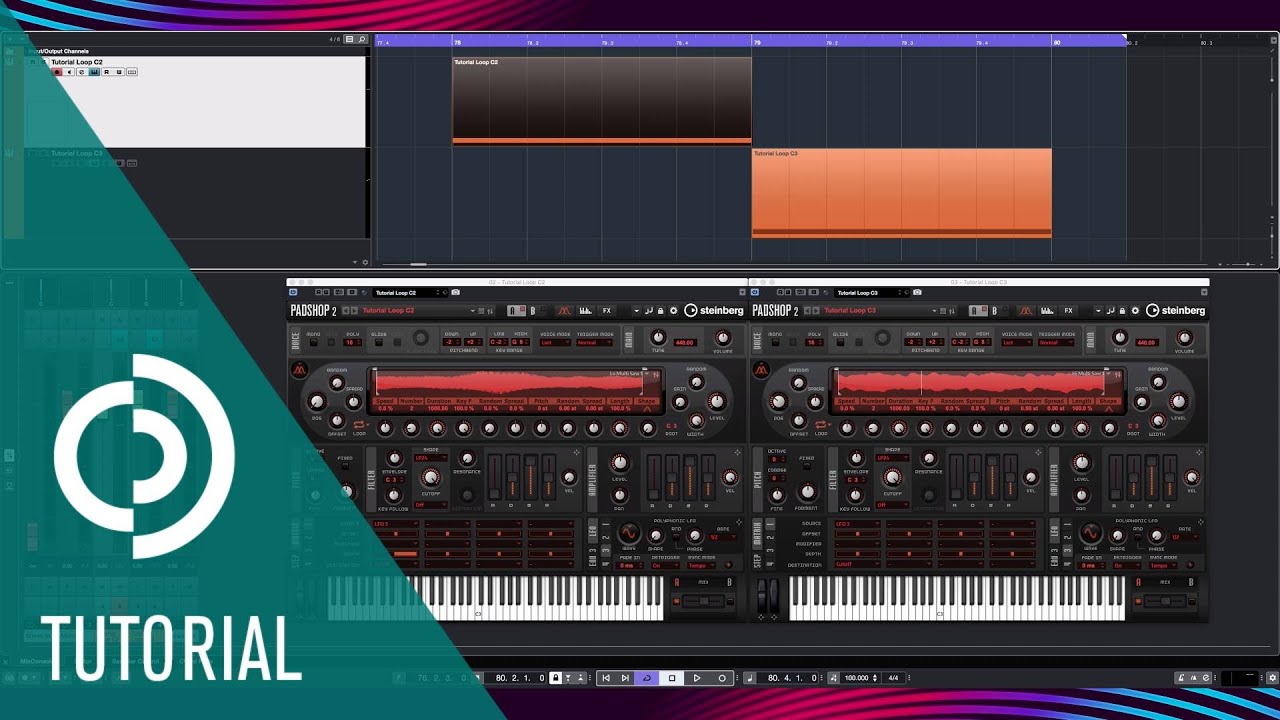Open transport bar setup gear
The width and height of the screenshot is (1280, 720).
(x=1272, y=678)
